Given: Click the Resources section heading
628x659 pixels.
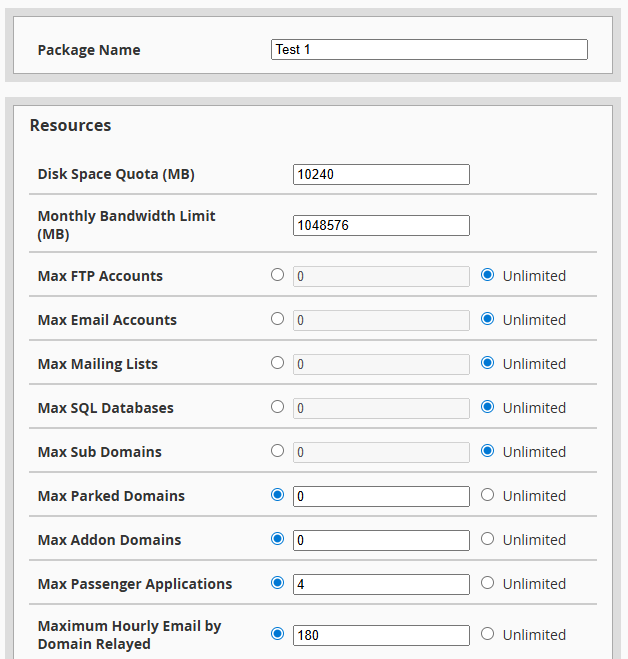Looking at the screenshot, I should pyautogui.click(x=70, y=125).
